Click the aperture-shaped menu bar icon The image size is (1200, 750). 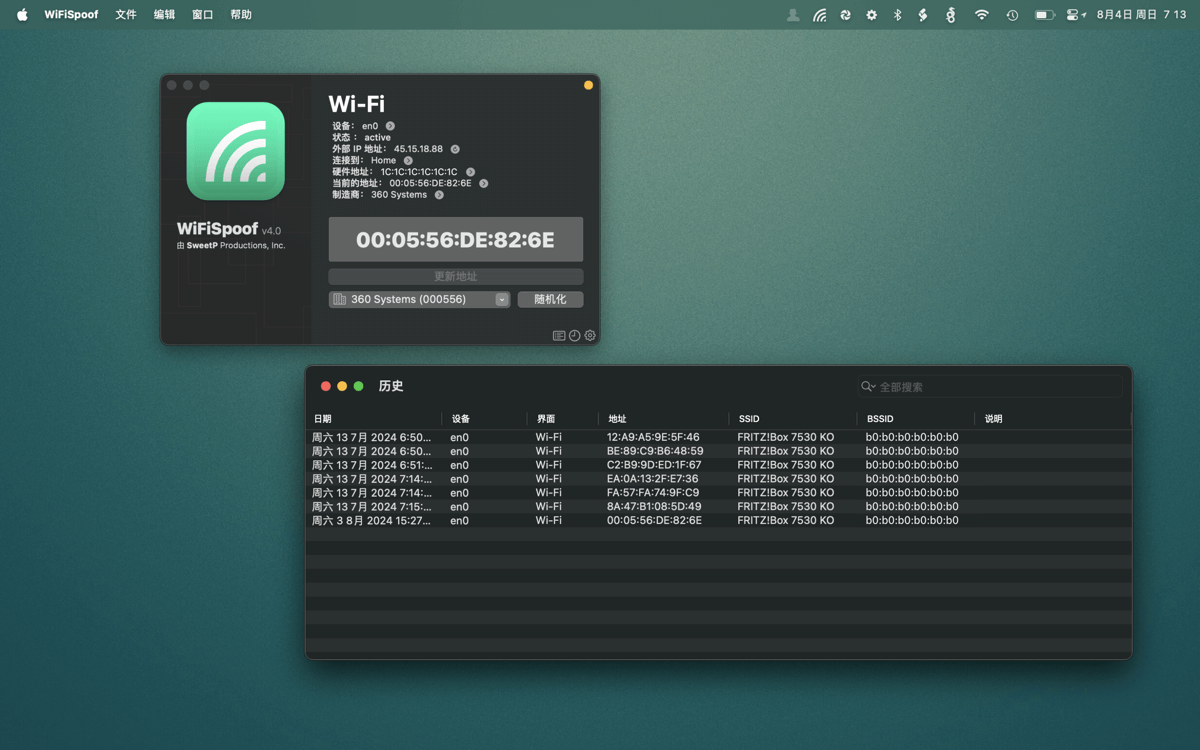pos(845,15)
